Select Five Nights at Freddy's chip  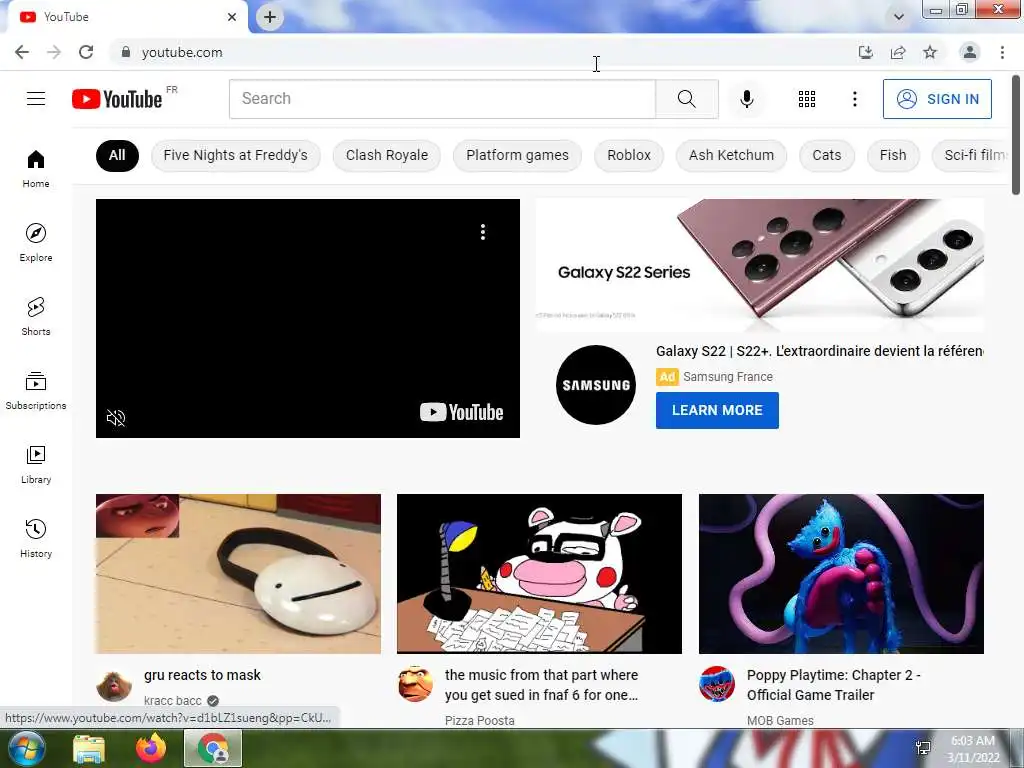tap(236, 155)
